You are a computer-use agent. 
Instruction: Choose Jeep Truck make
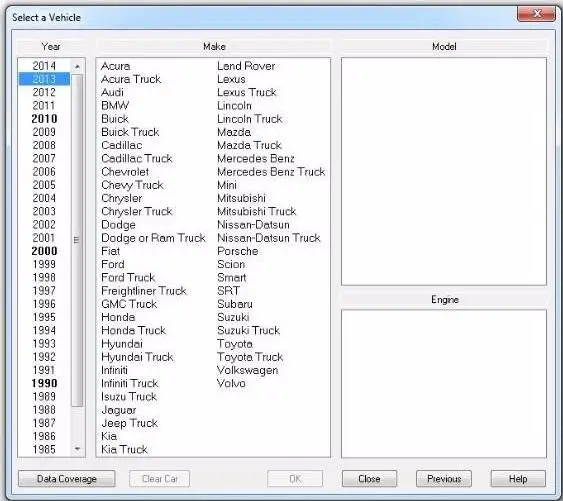coord(129,423)
